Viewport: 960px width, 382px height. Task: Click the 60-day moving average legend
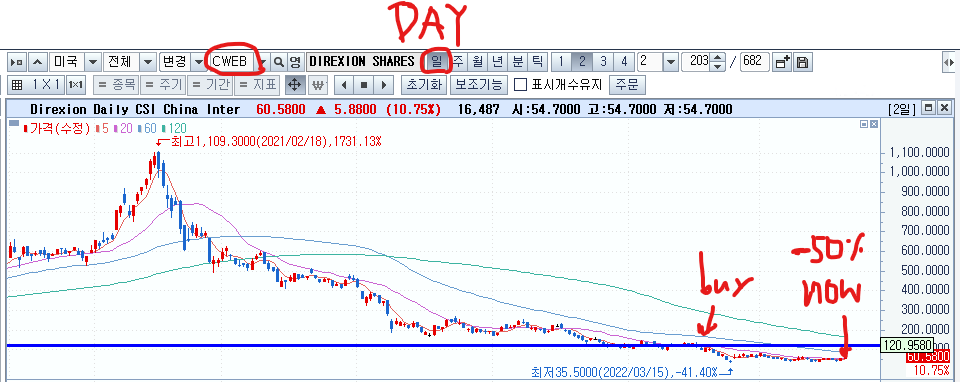pyautogui.click(x=147, y=128)
